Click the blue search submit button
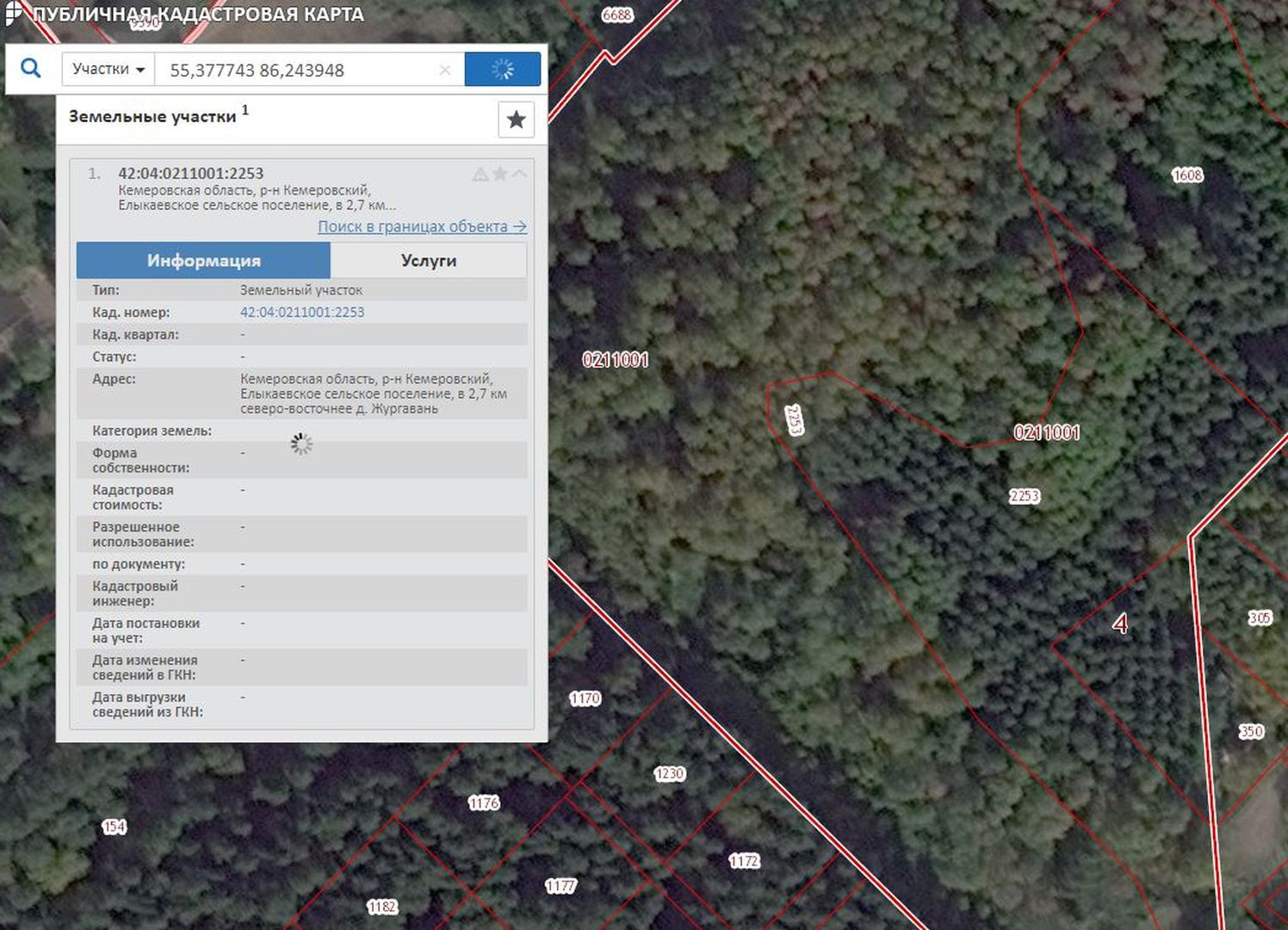 coord(503,69)
